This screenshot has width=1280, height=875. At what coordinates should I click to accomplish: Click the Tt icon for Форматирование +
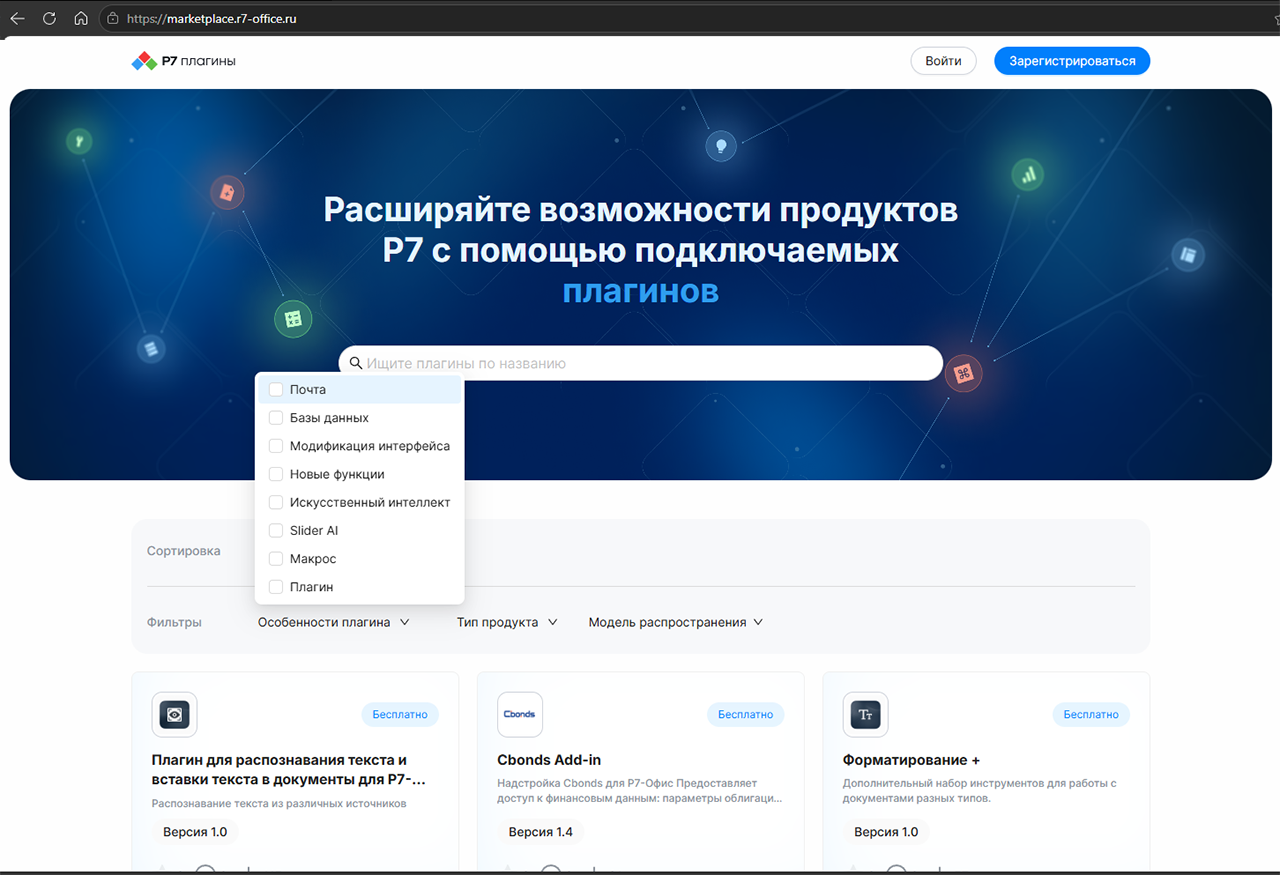[865, 714]
